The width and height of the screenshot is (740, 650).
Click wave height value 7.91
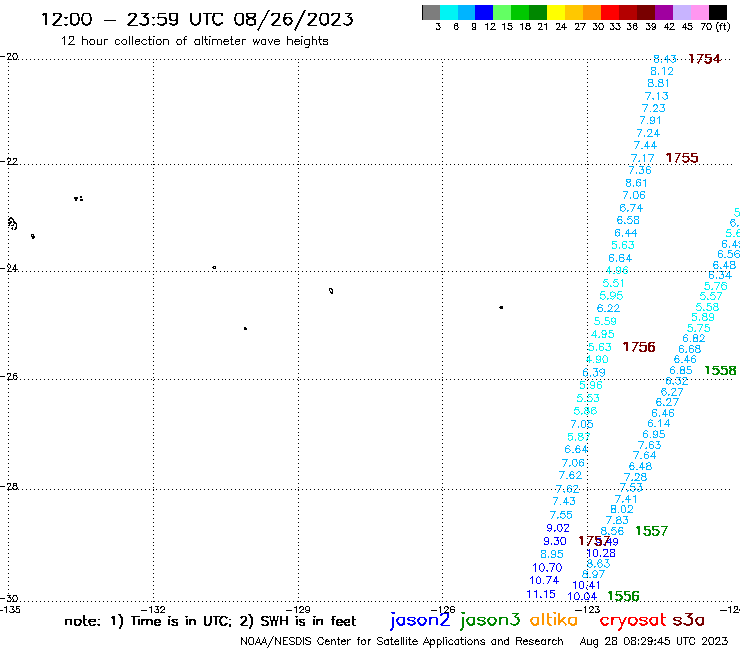650,120
